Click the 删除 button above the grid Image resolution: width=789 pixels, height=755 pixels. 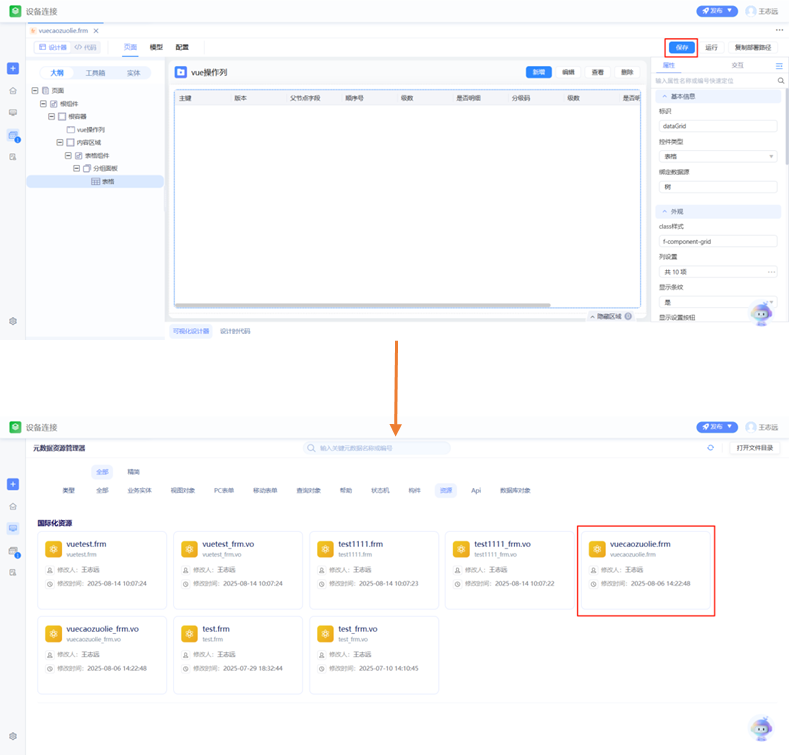[x=627, y=72]
